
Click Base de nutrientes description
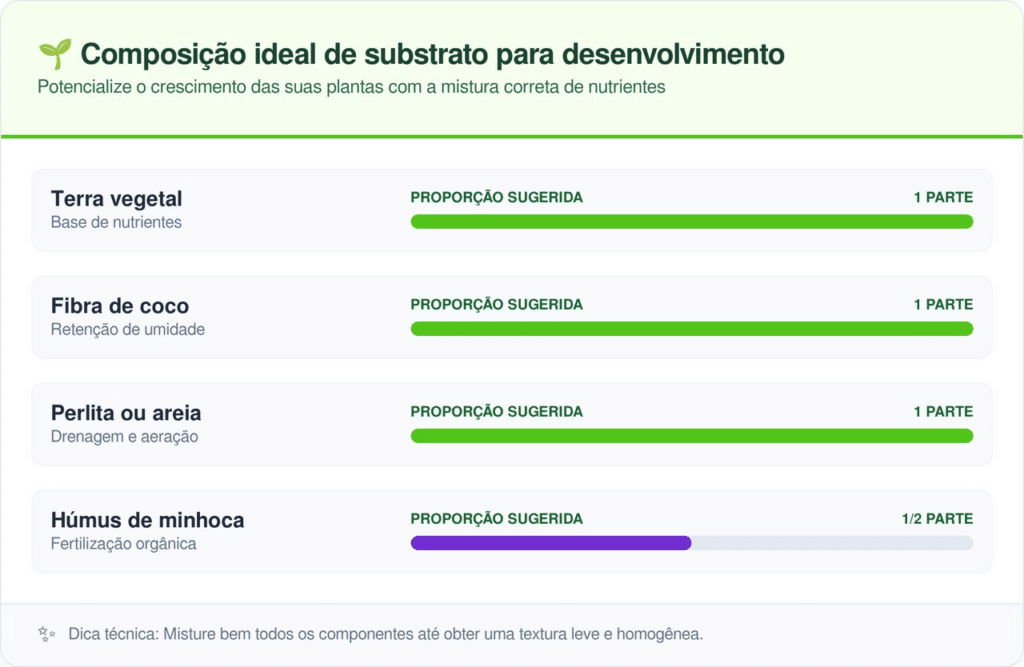[116, 222]
